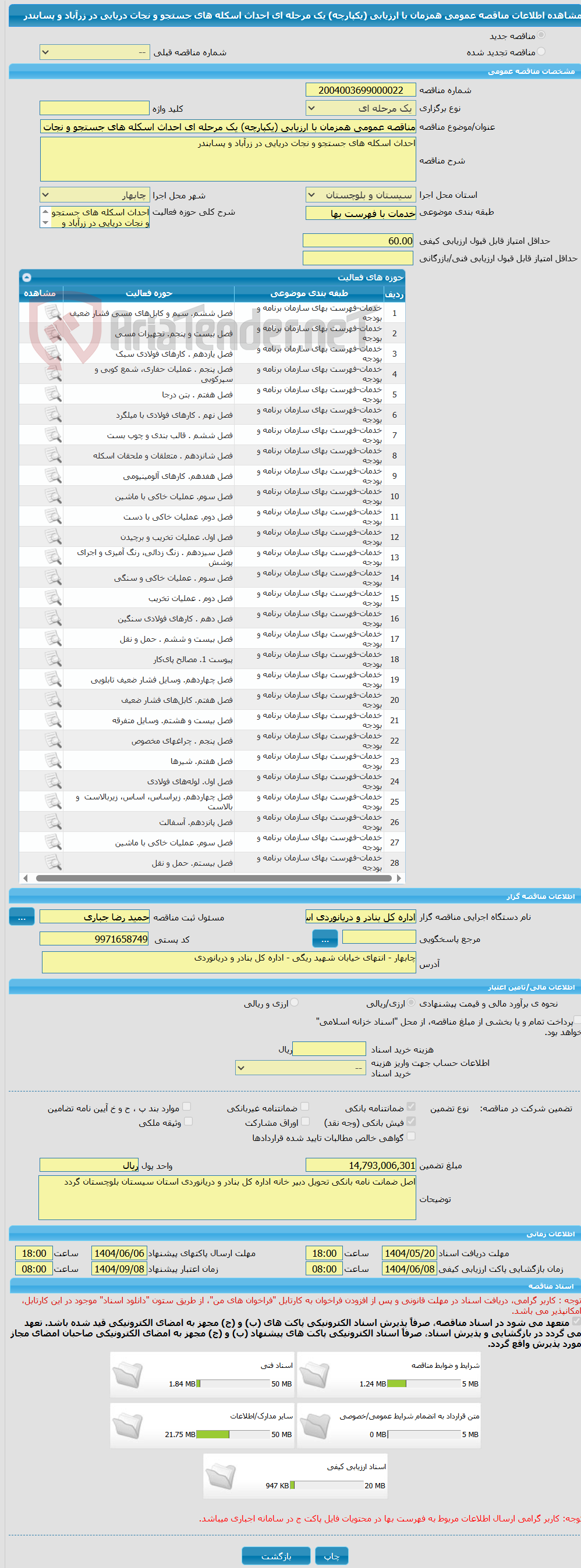Viewport: 581px width, 1568px height.
Task: Click the چاپ print button
Action: tap(332, 1556)
